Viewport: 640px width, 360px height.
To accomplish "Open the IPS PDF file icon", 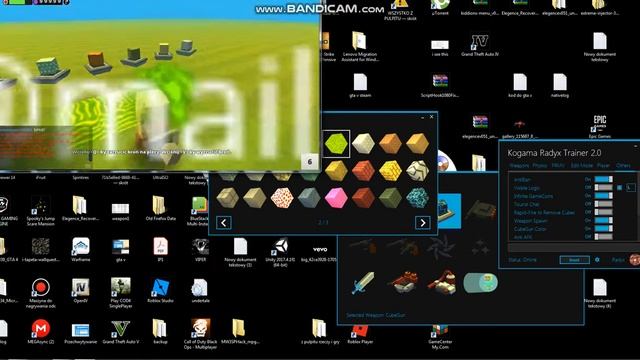I will tap(160, 250).
